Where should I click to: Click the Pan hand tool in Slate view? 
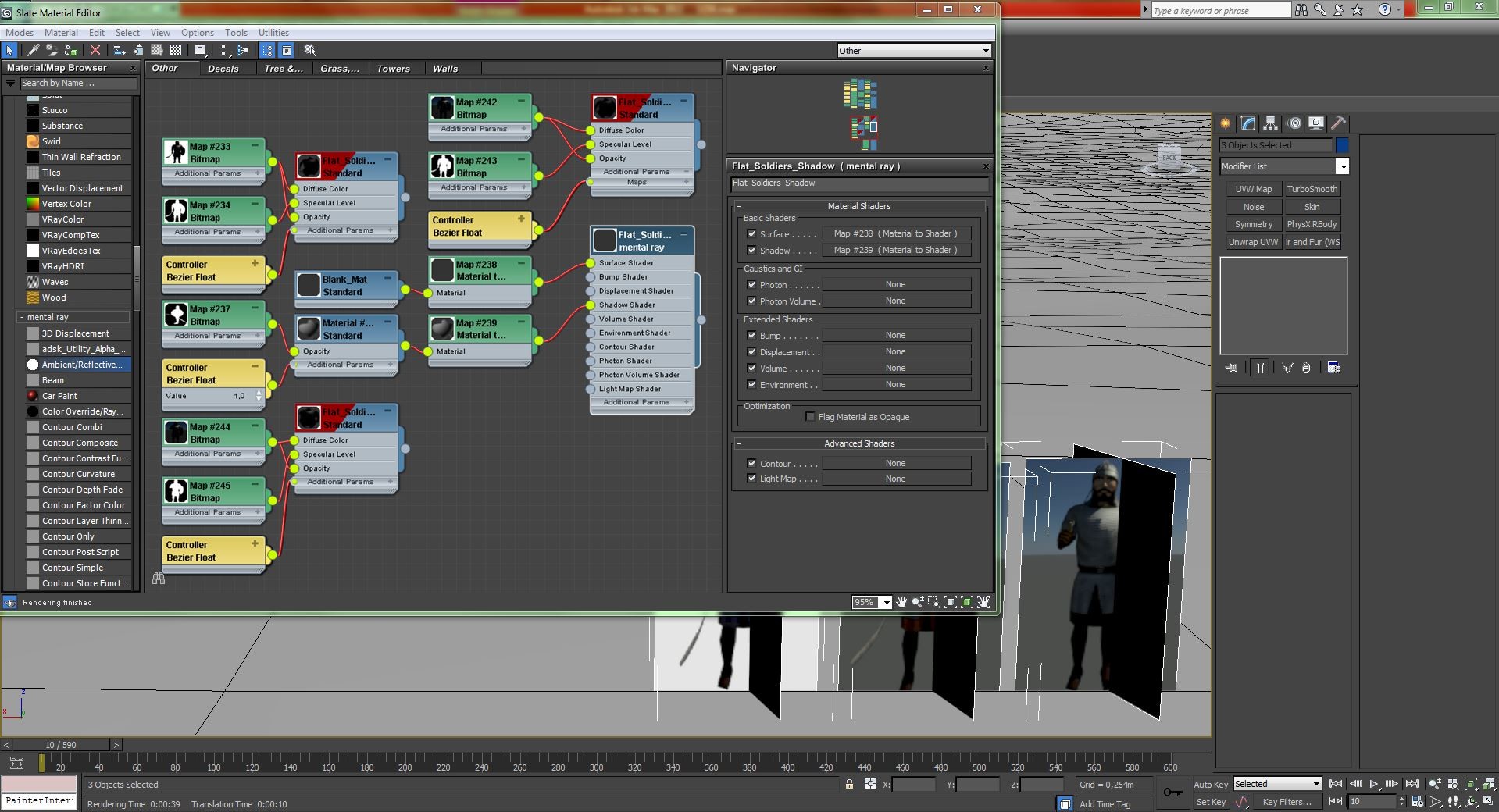[901, 602]
